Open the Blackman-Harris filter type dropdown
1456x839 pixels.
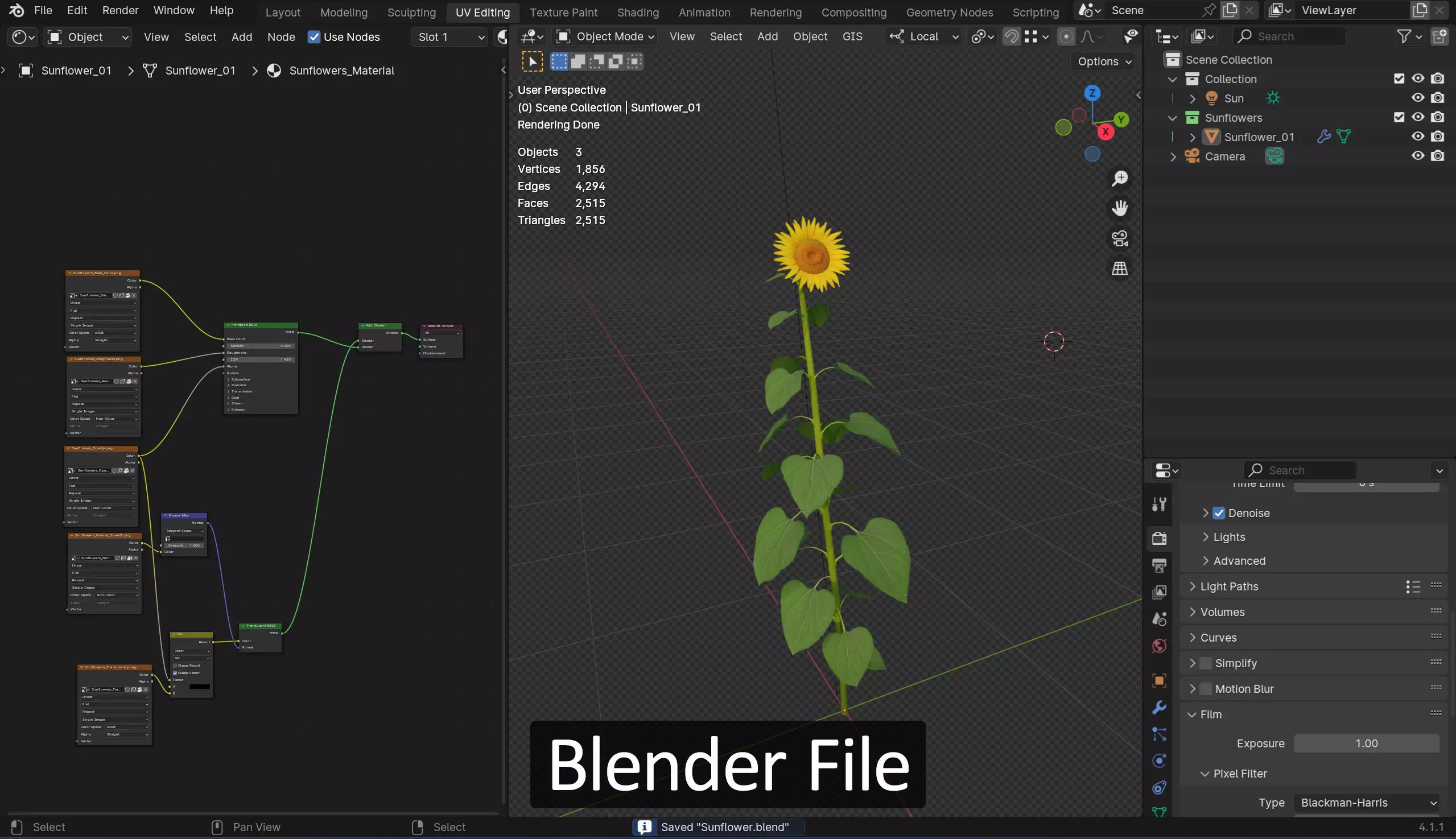(x=1367, y=803)
